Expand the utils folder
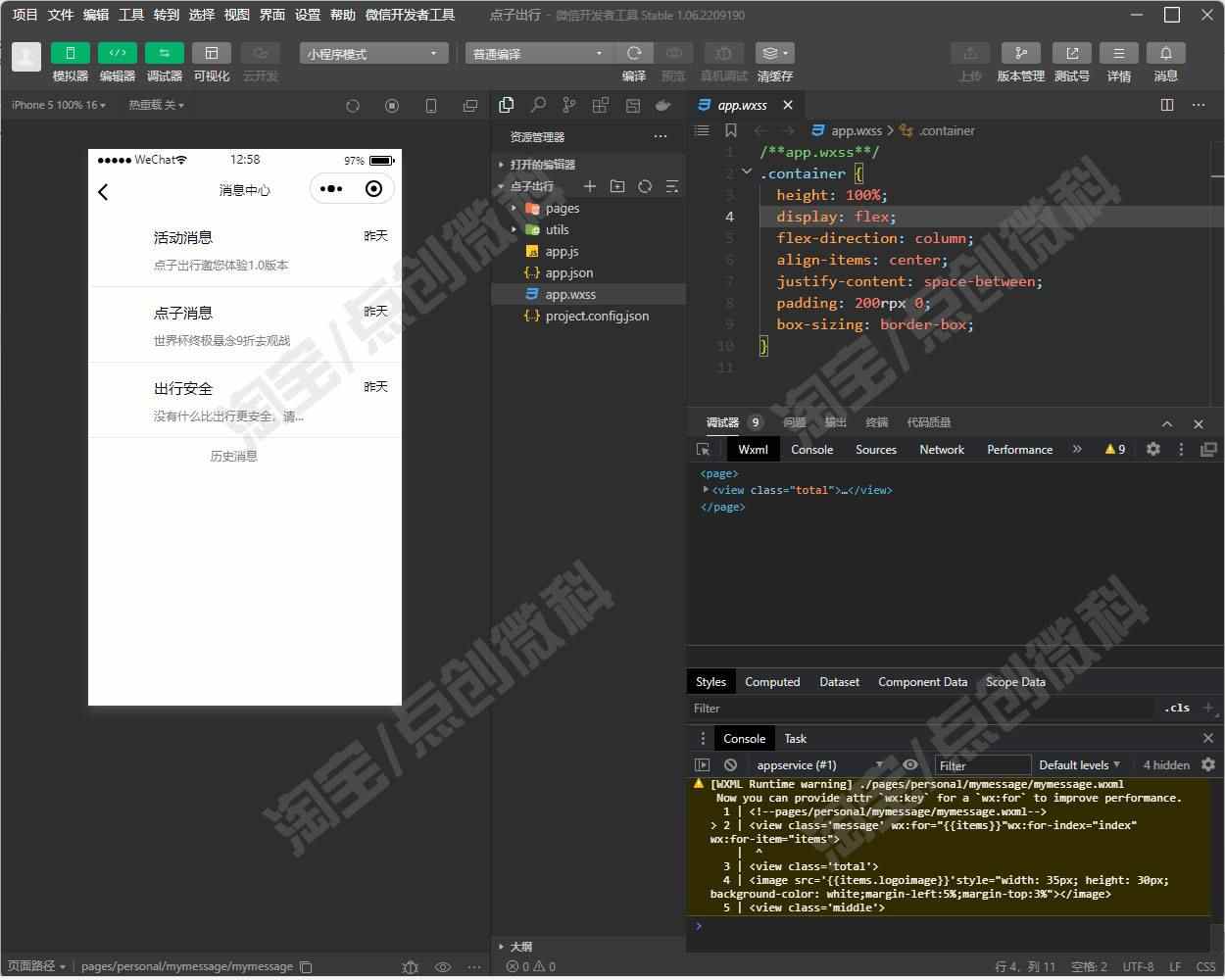 click(588, 229)
